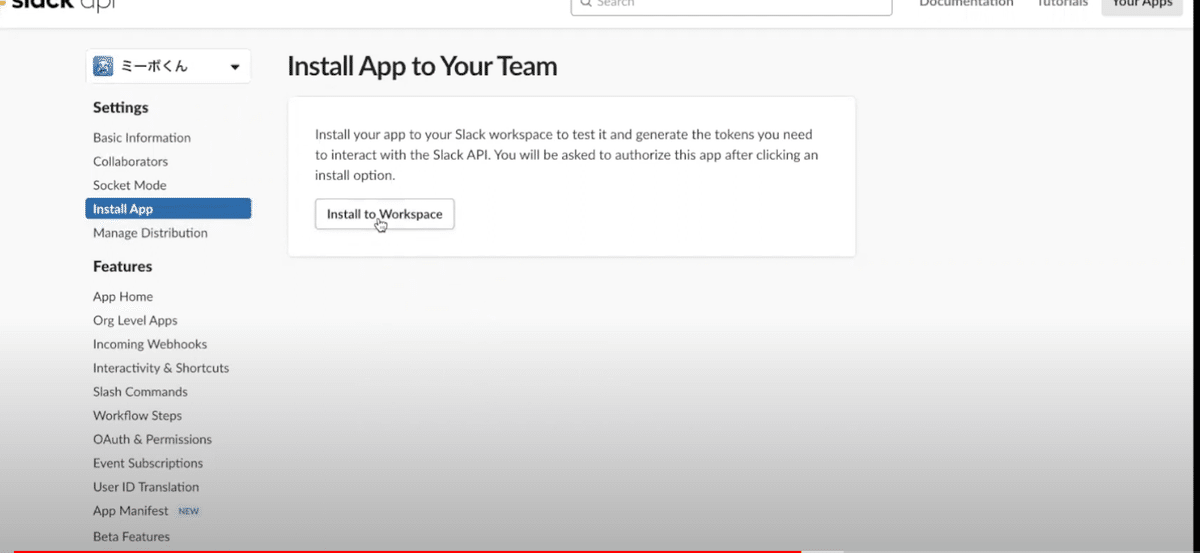Open Basic Information settings
This screenshot has height=553, width=1200.
point(142,138)
